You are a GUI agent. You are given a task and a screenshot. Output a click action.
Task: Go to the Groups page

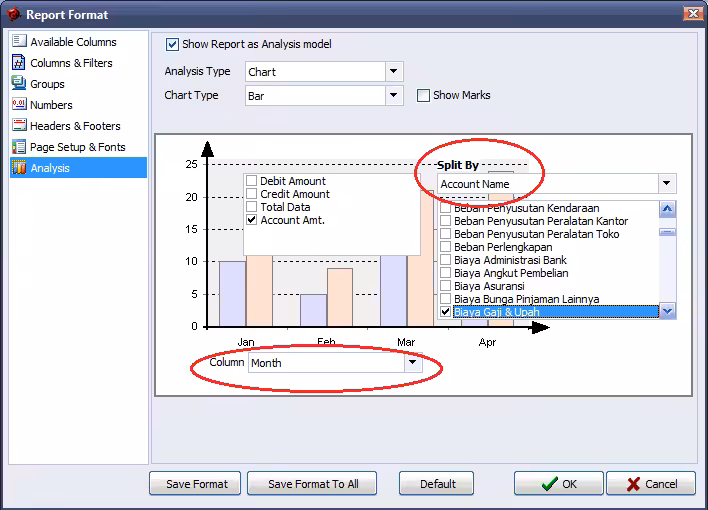[47, 84]
